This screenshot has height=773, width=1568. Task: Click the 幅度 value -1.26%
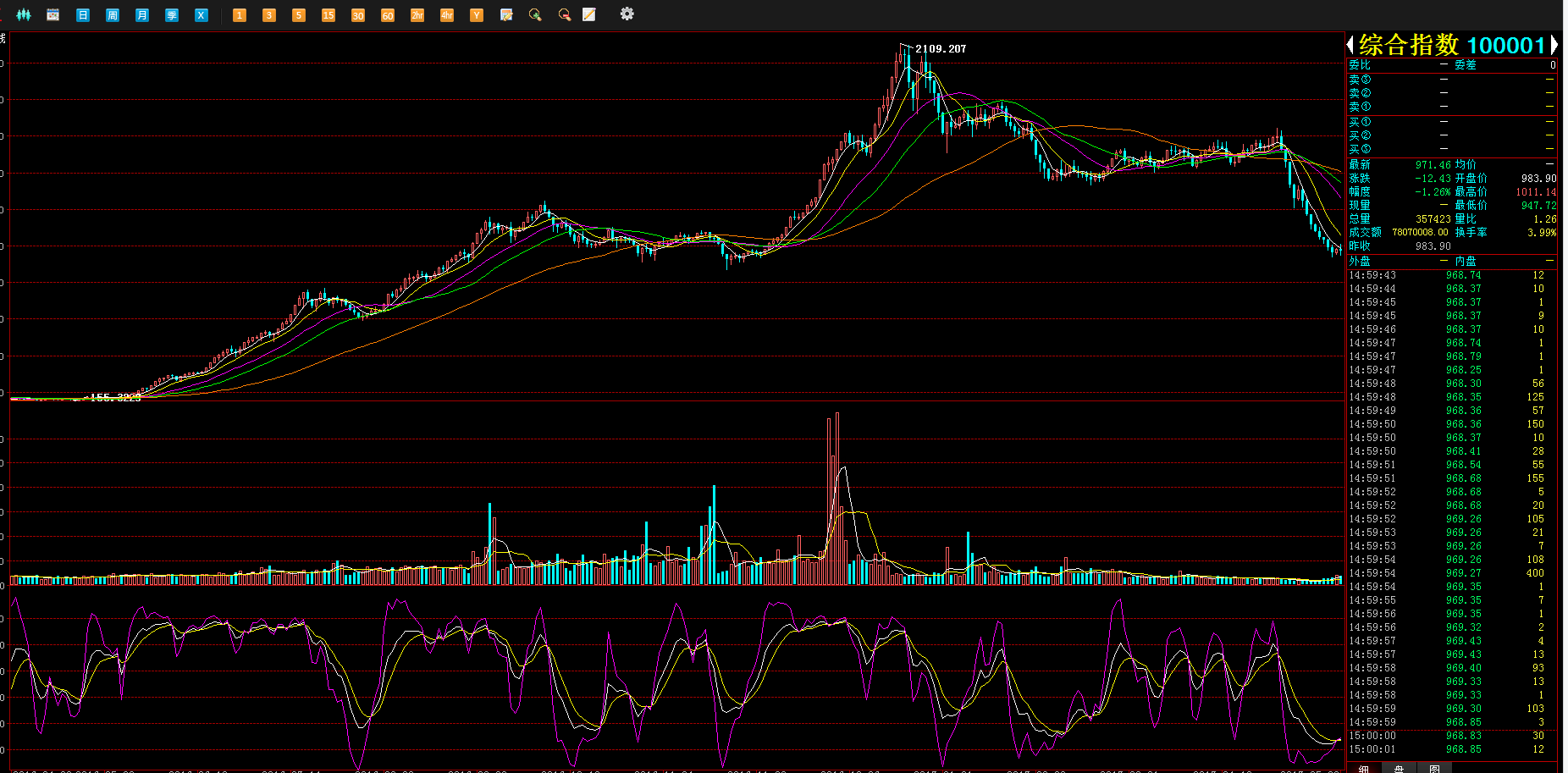pos(1433,192)
